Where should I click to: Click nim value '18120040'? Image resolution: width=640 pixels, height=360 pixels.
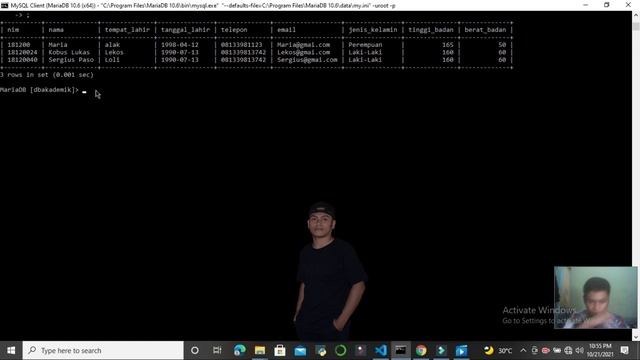tap(22, 60)
